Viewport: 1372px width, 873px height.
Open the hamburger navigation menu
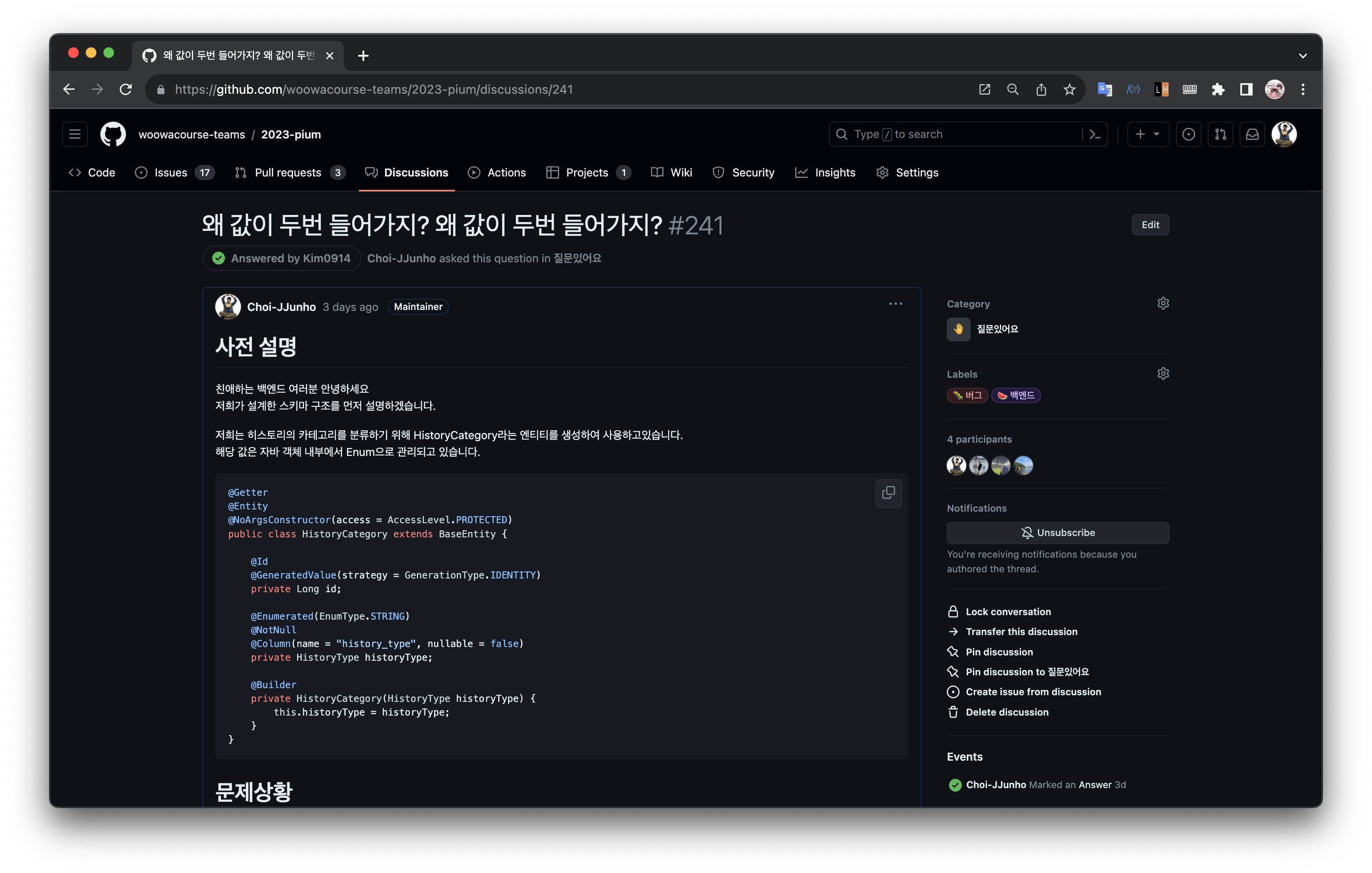pos(75,134)
